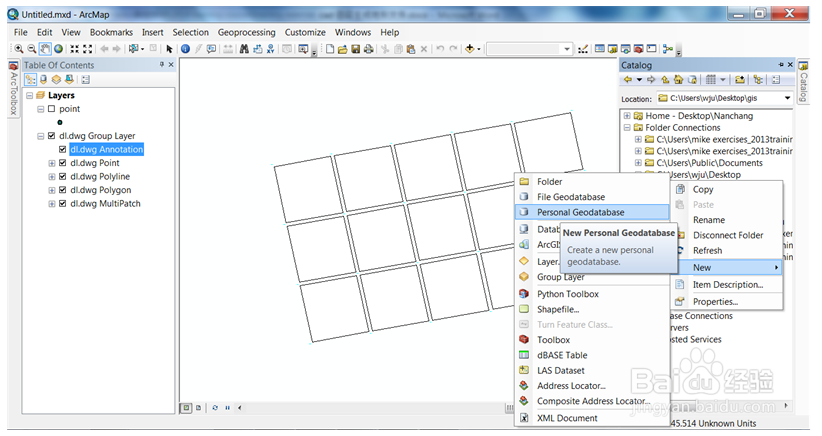Choose Python Toolbox from submenu
The width and height of the screenshot is (822, 436).
tap(592, 294)
